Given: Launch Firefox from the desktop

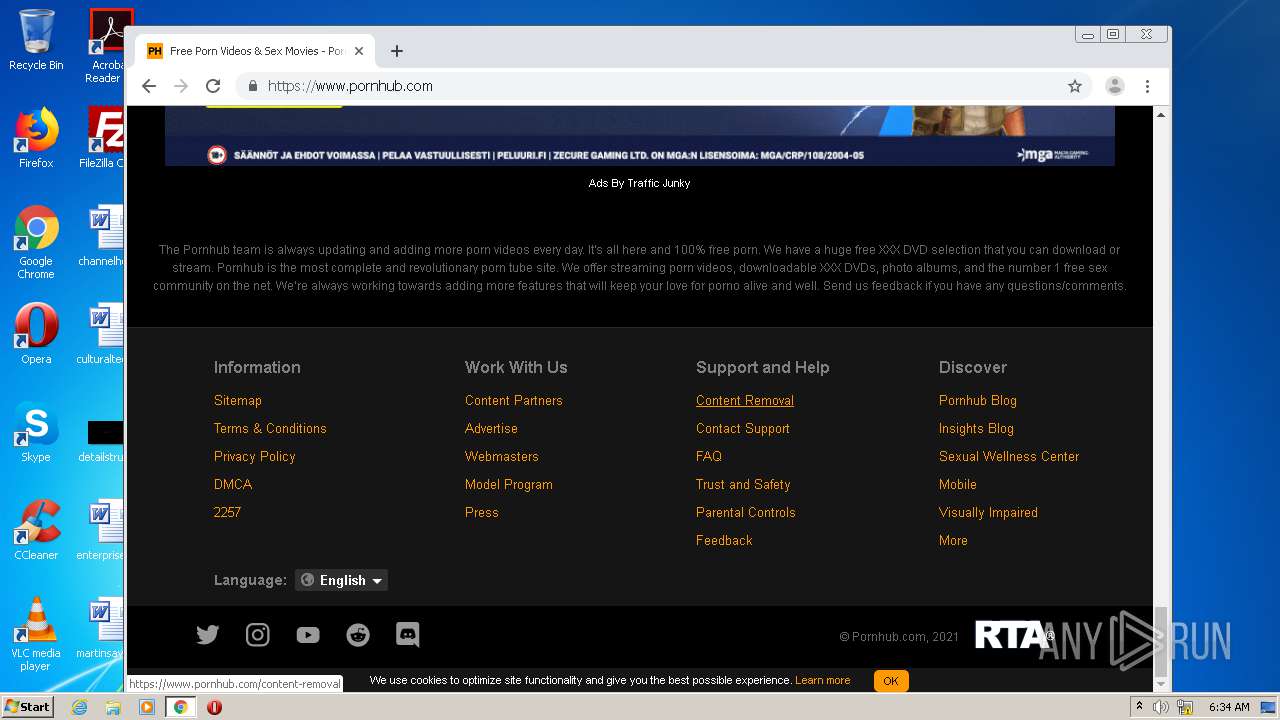Looking at the screenshot, I should coord(36,138).
